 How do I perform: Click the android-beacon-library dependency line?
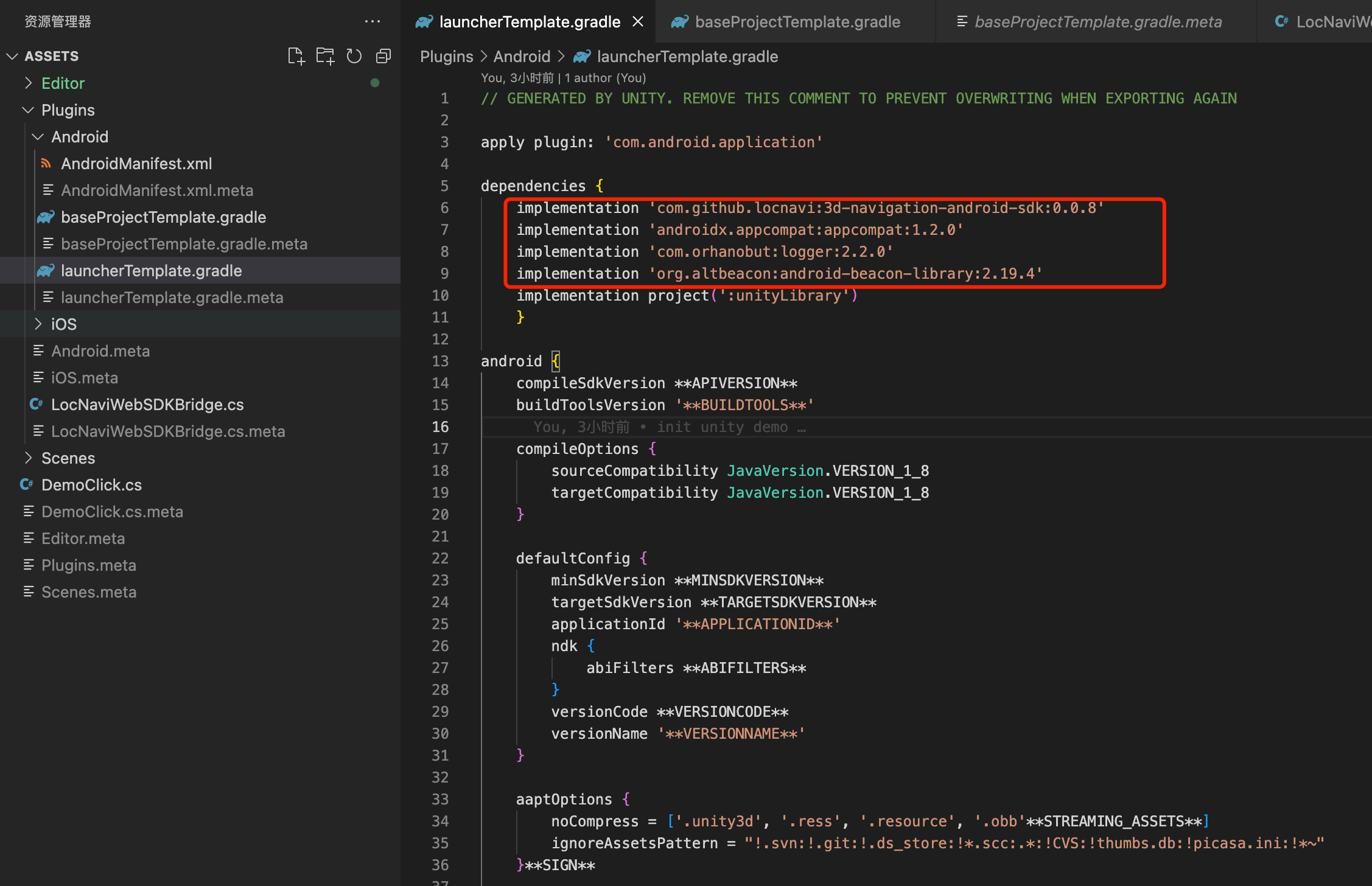click(x=779, y=273)
